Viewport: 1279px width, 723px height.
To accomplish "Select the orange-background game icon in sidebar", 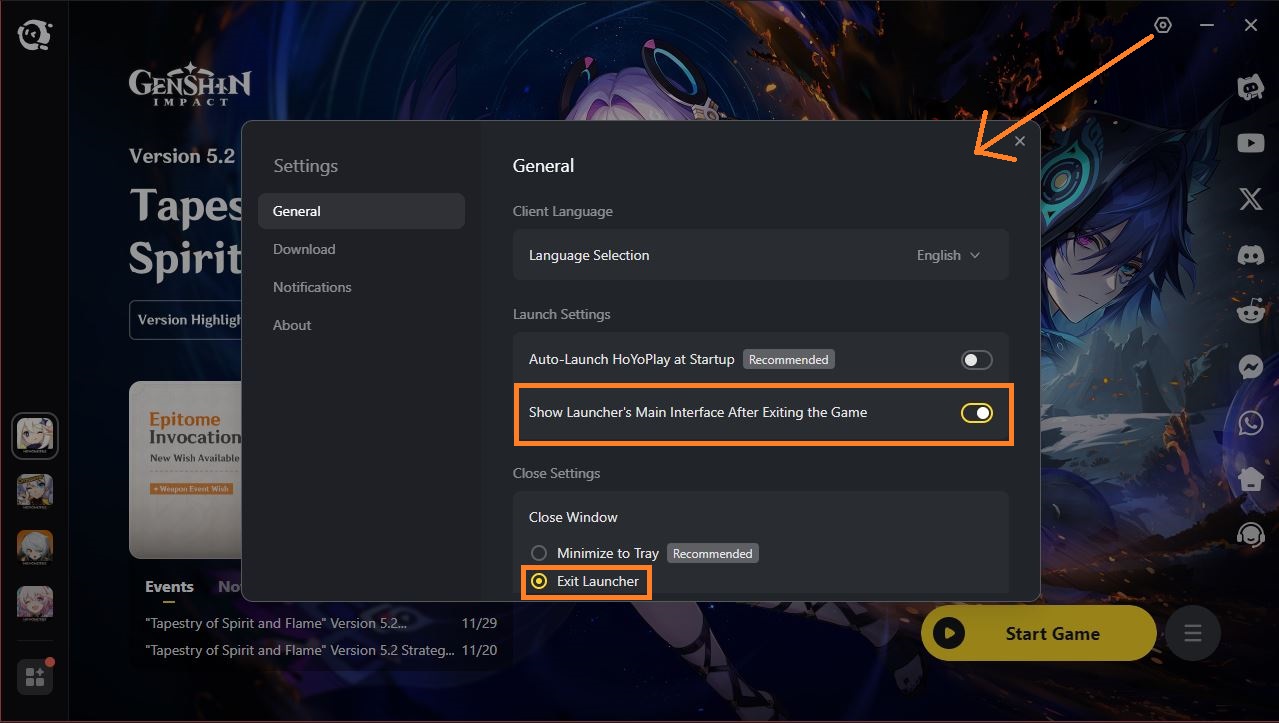I will (x=35, y=547).
